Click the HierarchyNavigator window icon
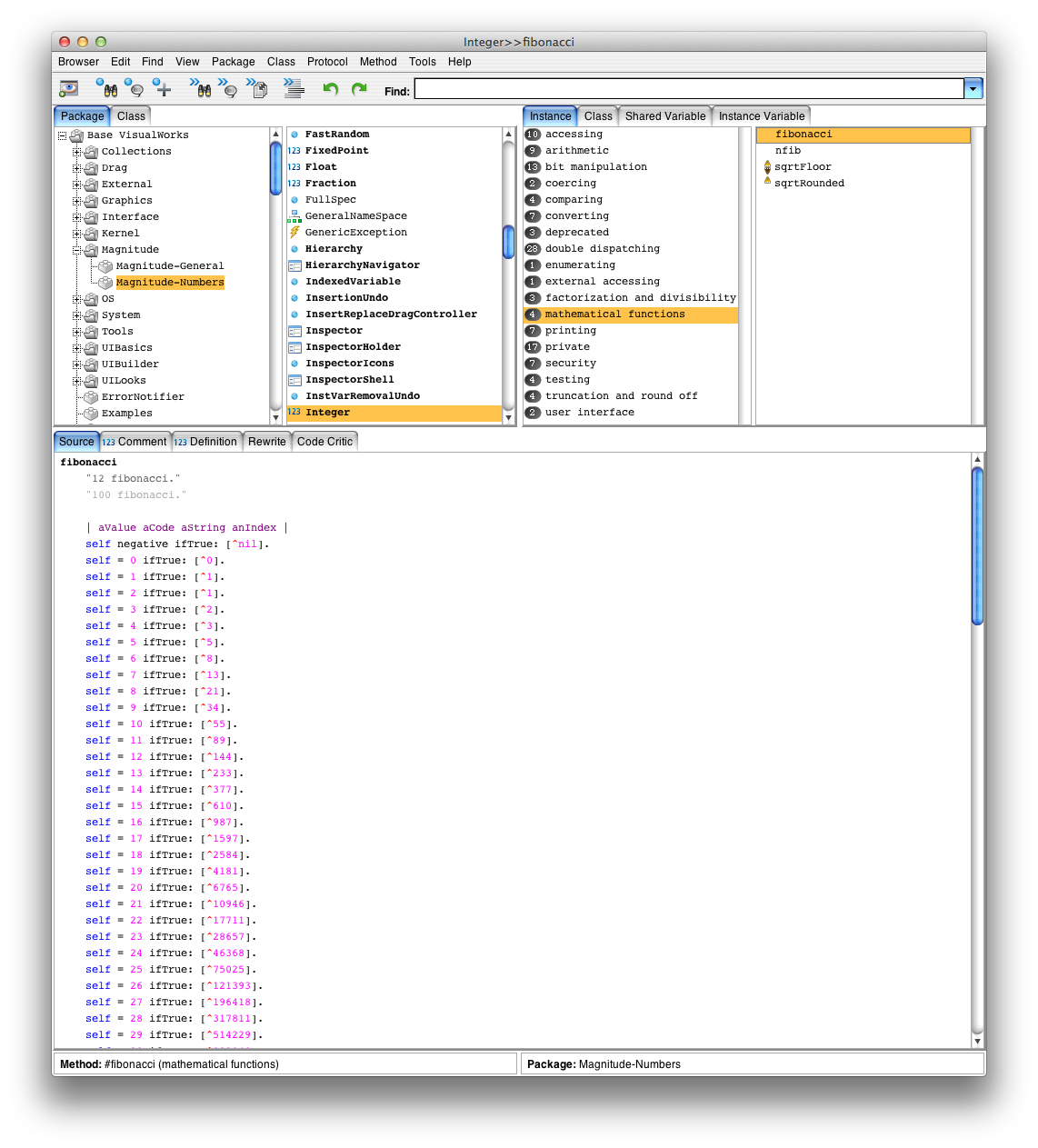 point(294,265)
